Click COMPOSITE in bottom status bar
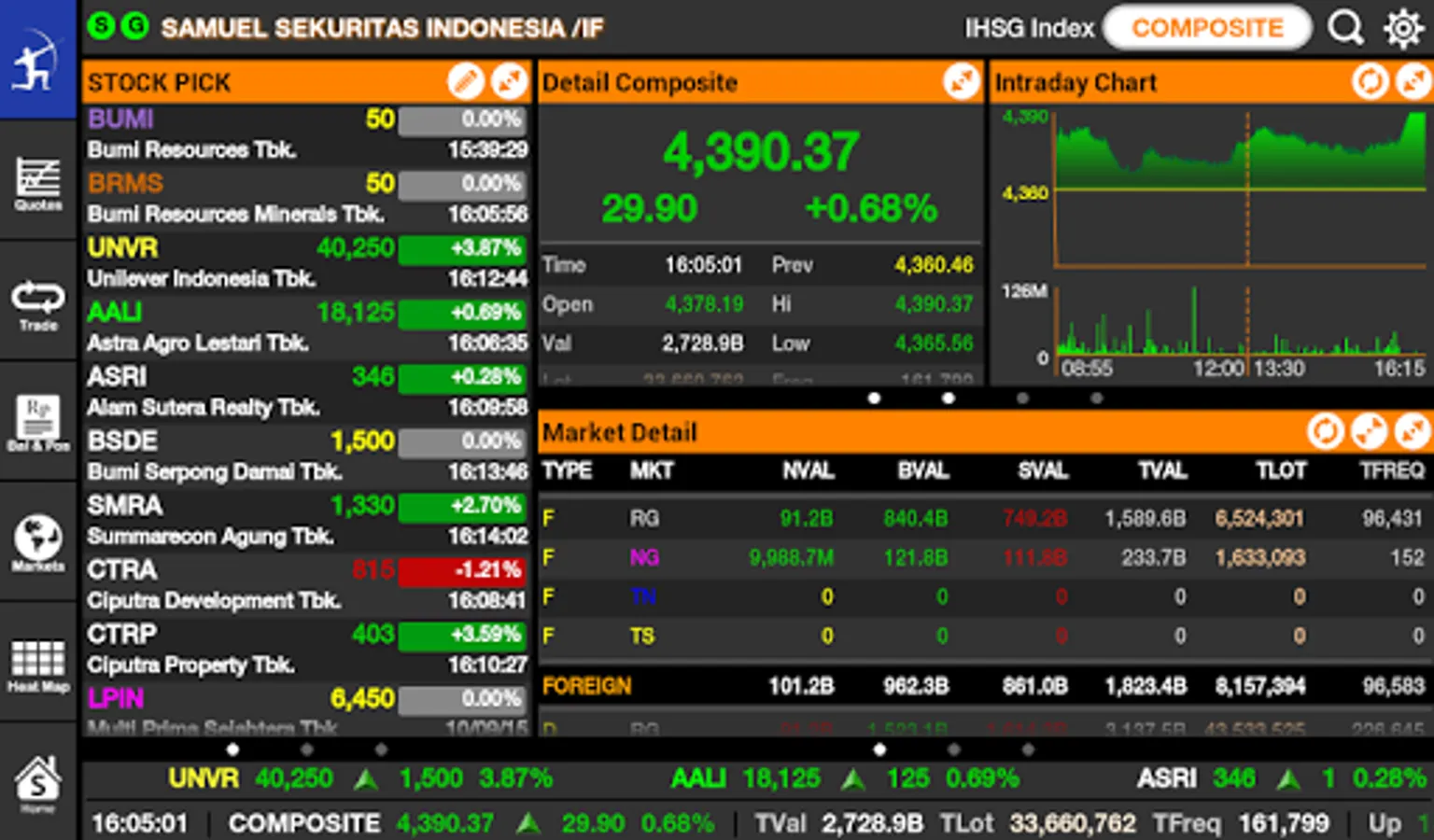This screenshot has height=840, width=1434. [x=304, y=823]
